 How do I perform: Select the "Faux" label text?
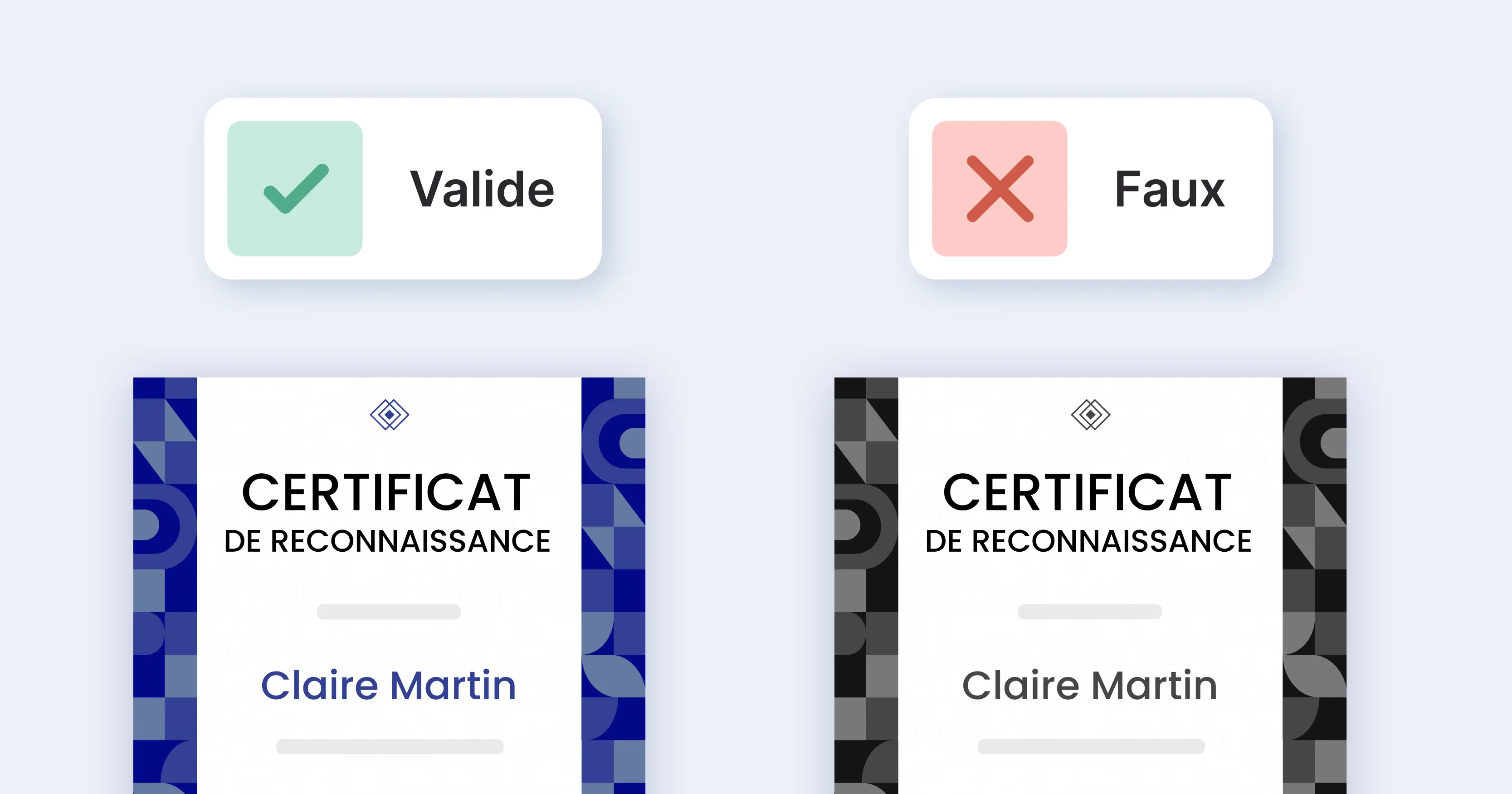tap(1169, 189)
